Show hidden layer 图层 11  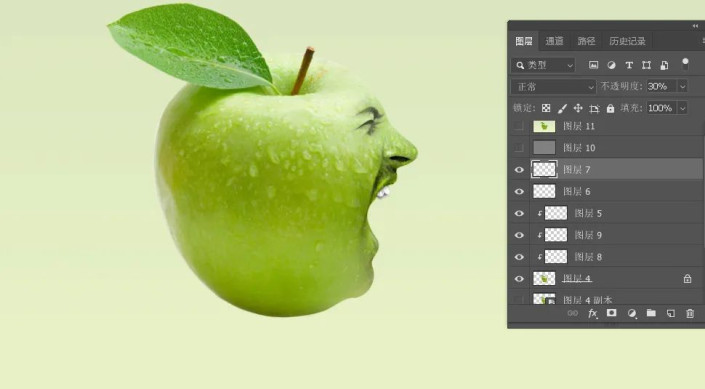519,126
